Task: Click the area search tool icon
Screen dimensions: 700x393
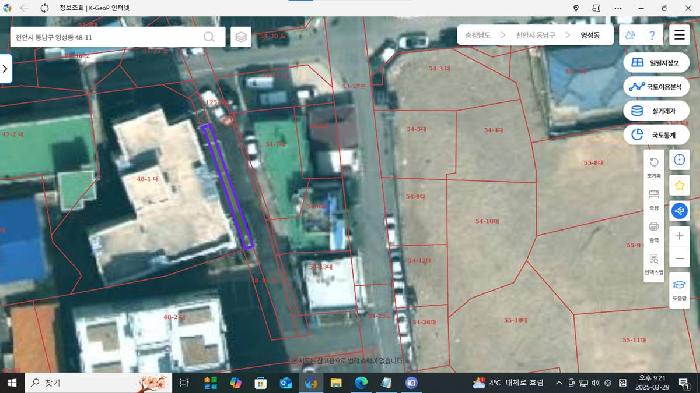Action: tap(654, 263)
